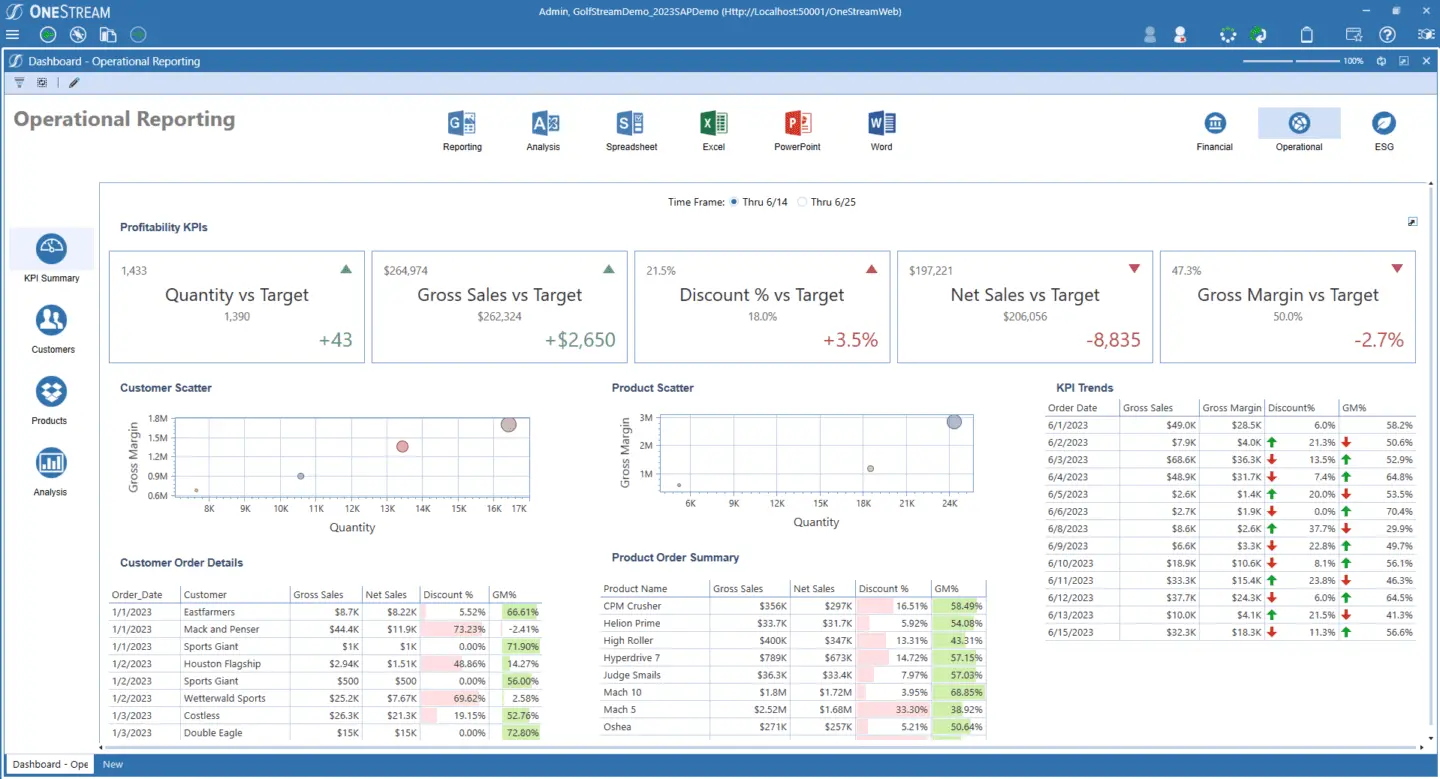
Task: Click the user profile icon in top bar
Action: 1150,35
